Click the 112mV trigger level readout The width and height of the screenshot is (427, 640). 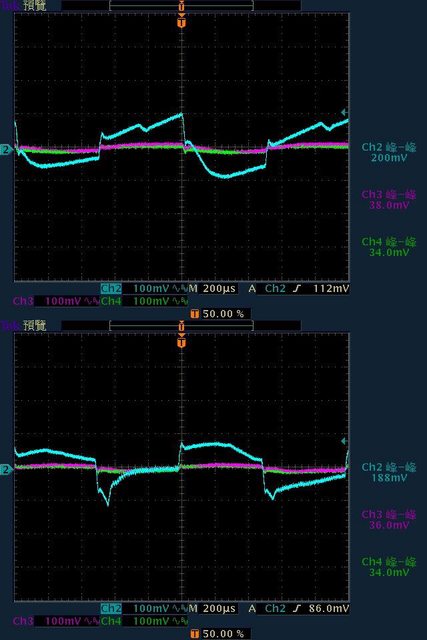coord(331,289)
